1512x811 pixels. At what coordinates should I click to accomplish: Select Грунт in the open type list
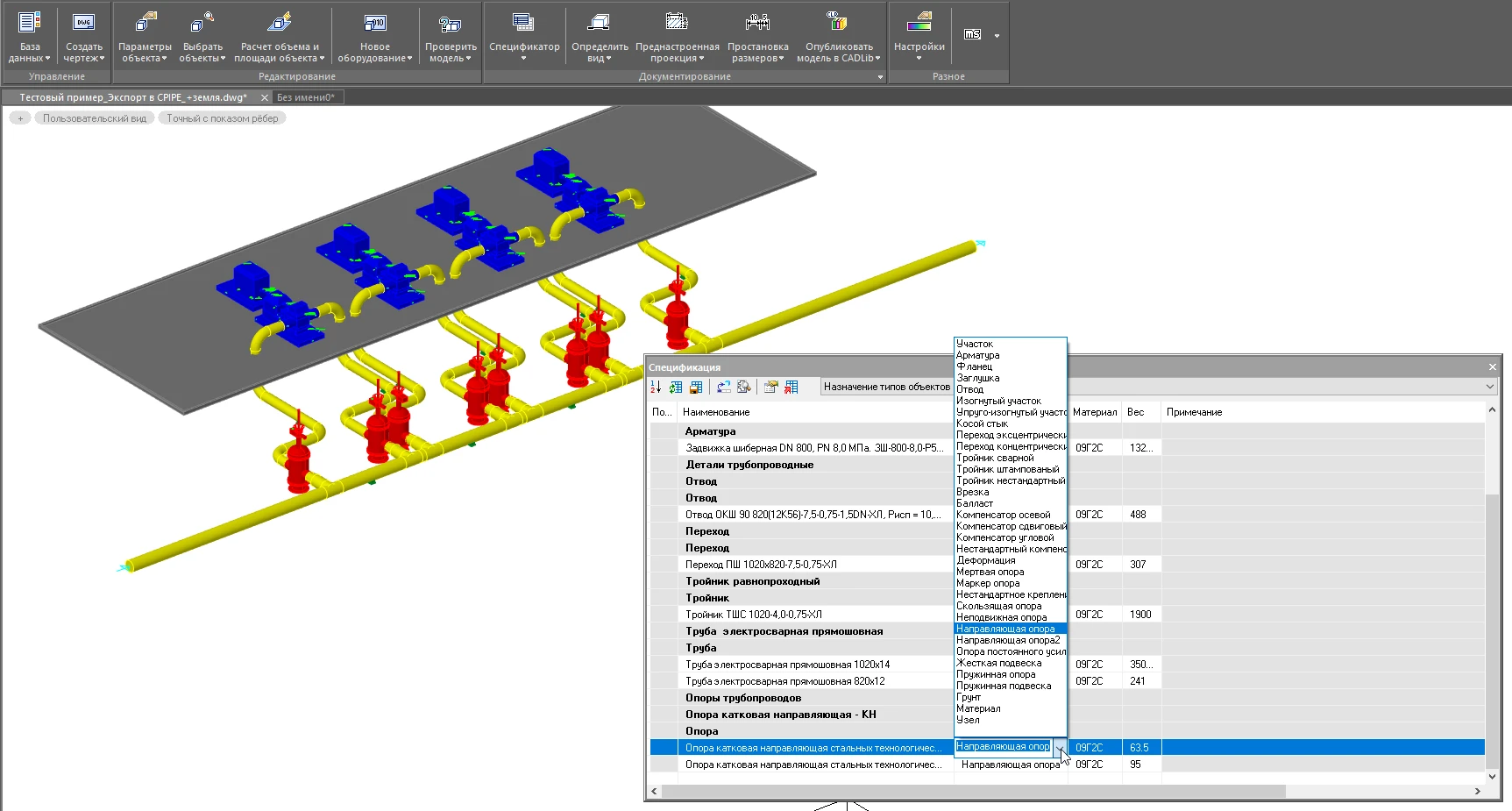pos(969,697)
